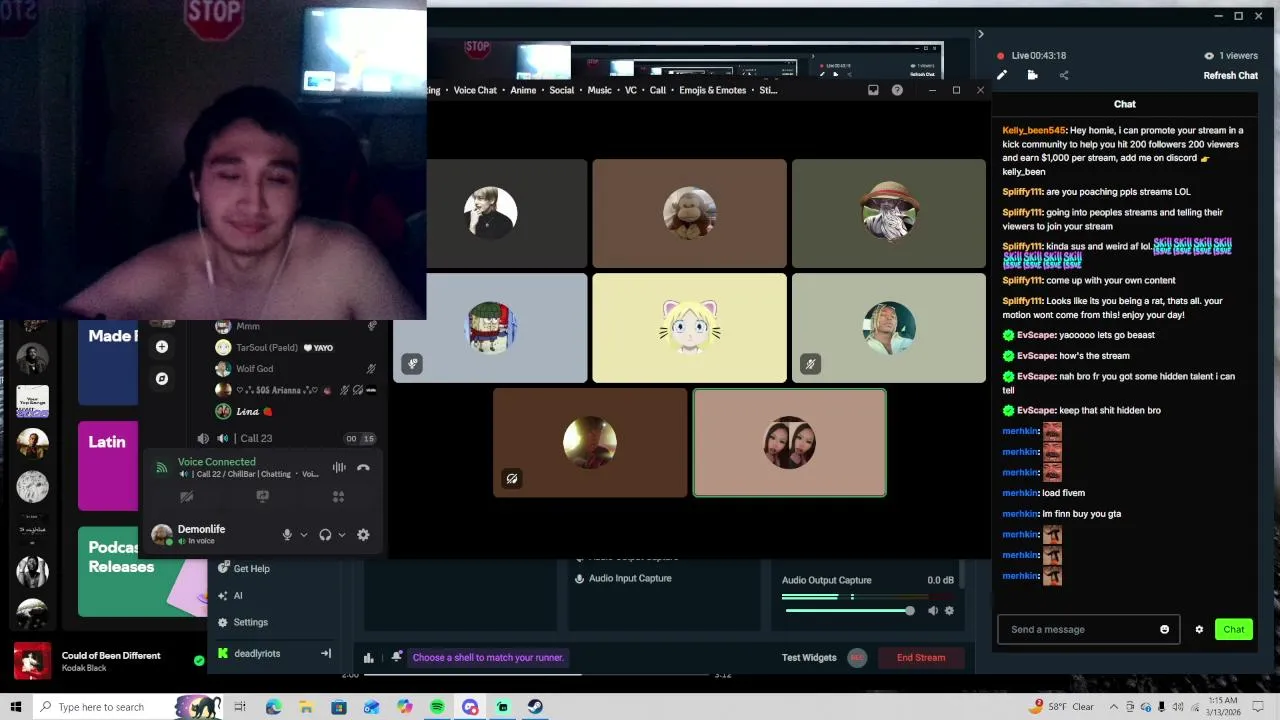Viewport: 1280px width, 720px height.
Task: Show hidden system tray icons chevron
Action: pos(1113,707)
